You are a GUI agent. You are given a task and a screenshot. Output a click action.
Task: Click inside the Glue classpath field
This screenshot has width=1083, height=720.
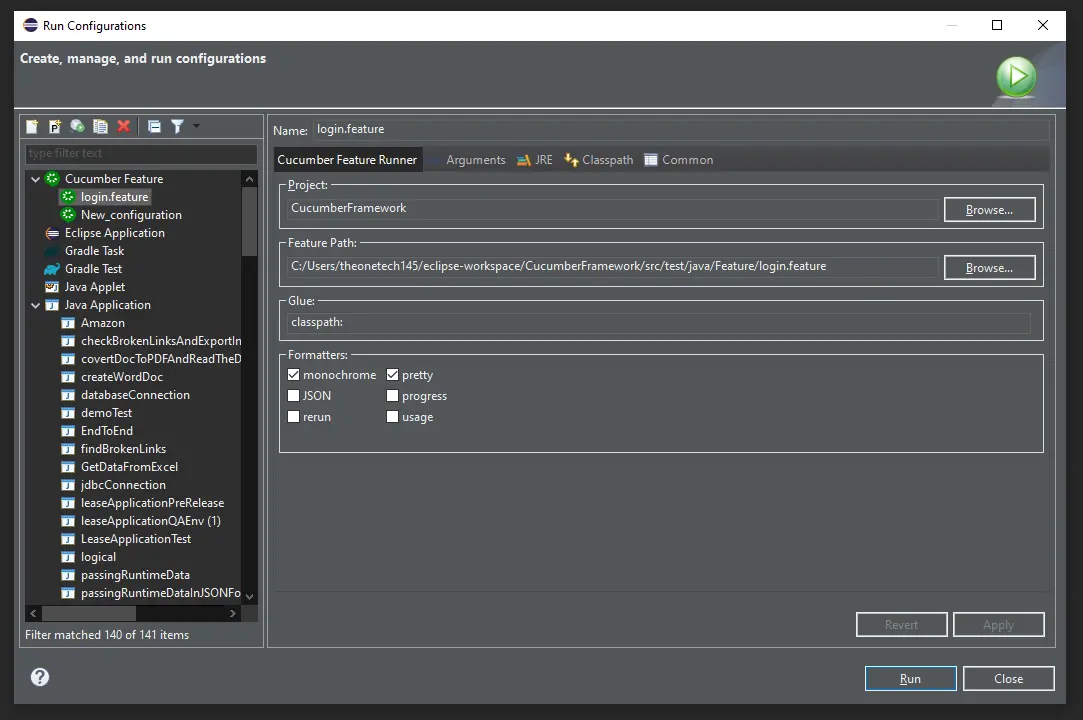(x=660, y=321)
